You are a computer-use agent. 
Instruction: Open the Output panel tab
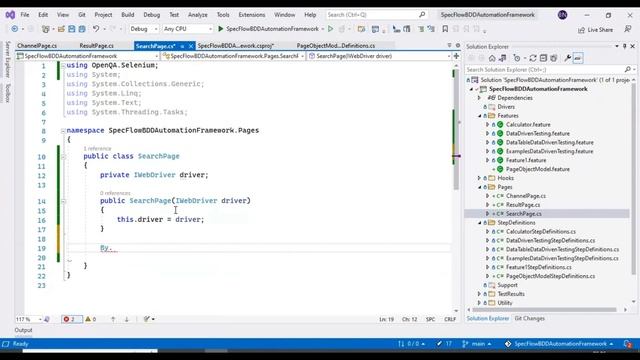24,330
